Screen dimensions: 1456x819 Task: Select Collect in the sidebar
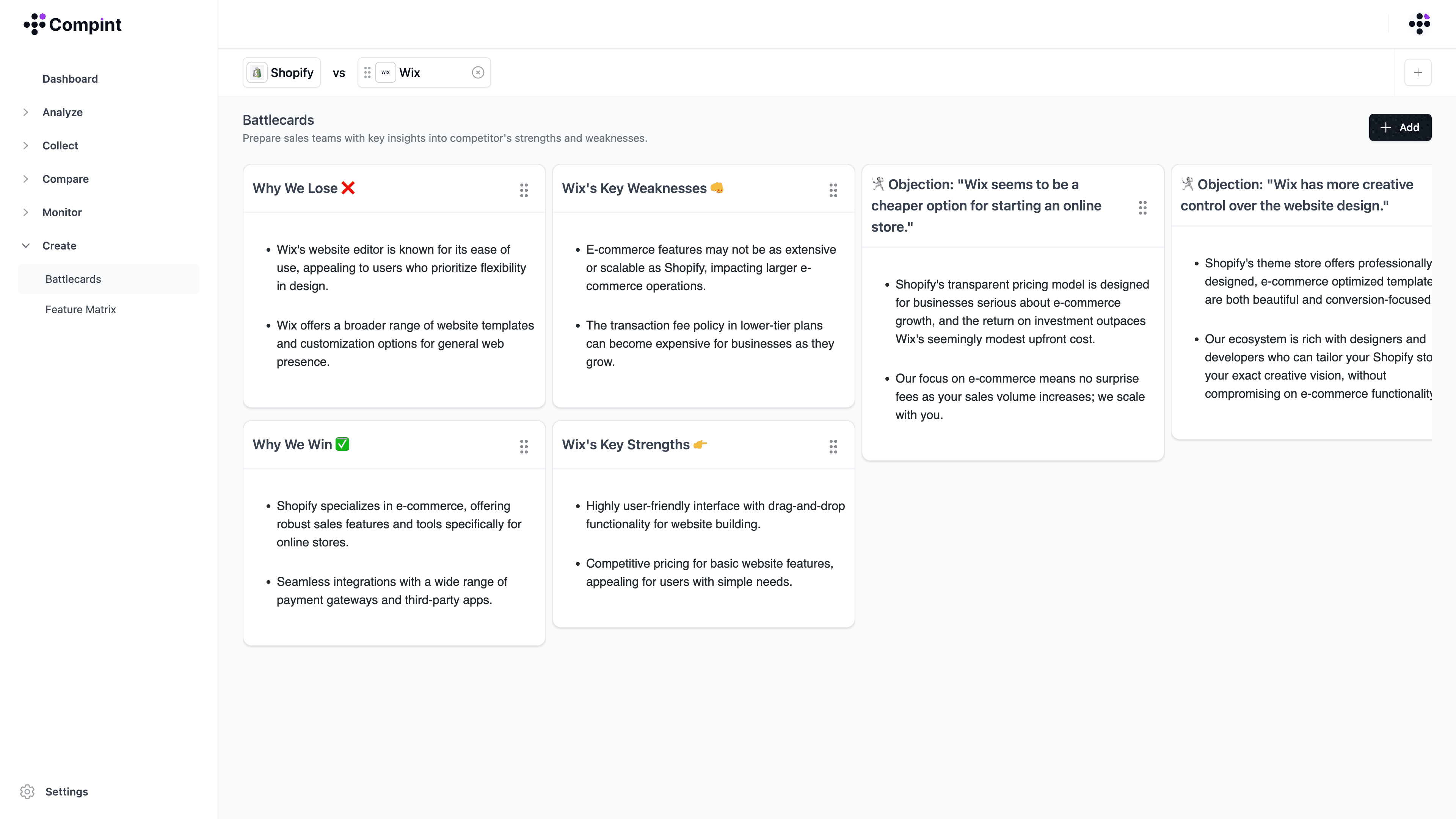pyautogui.click(x=60, y=145)
